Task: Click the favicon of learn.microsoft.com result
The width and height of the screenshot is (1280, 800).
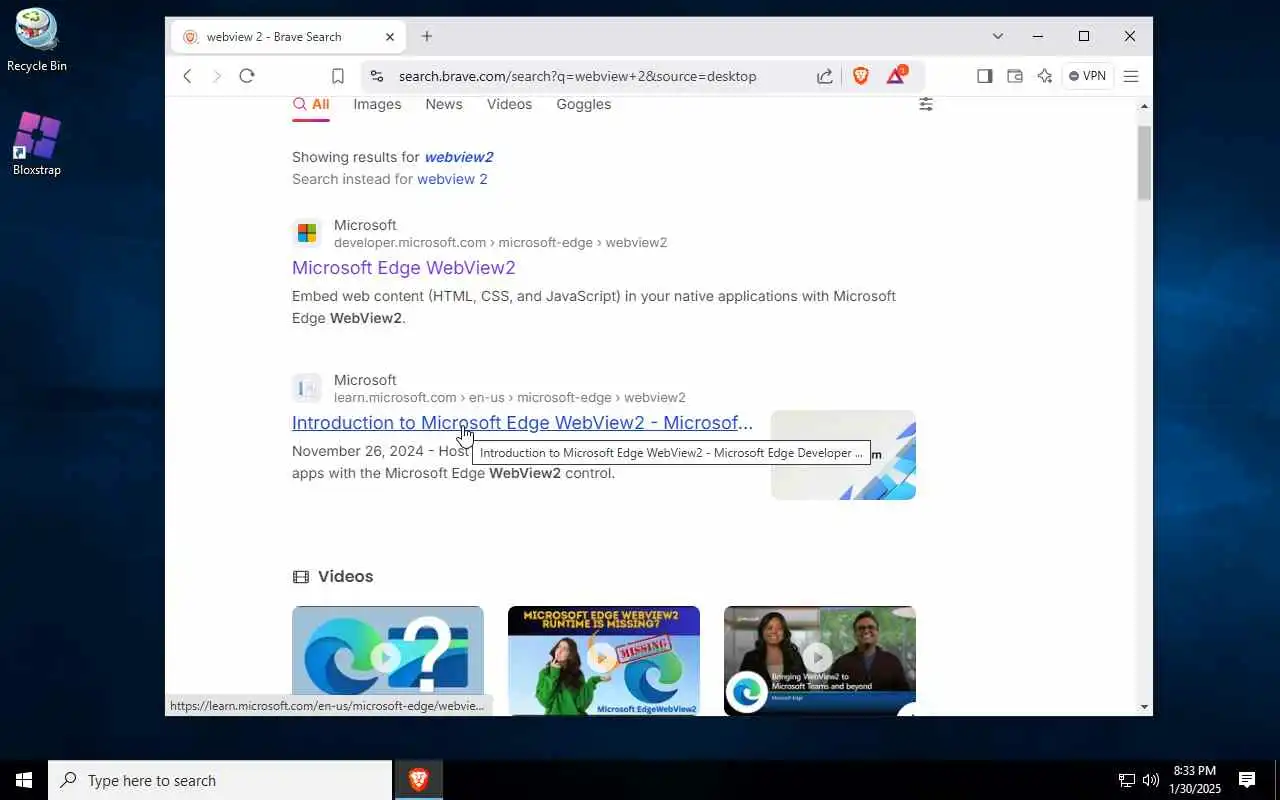Action: pyautogui.click(x=307, y=388)
